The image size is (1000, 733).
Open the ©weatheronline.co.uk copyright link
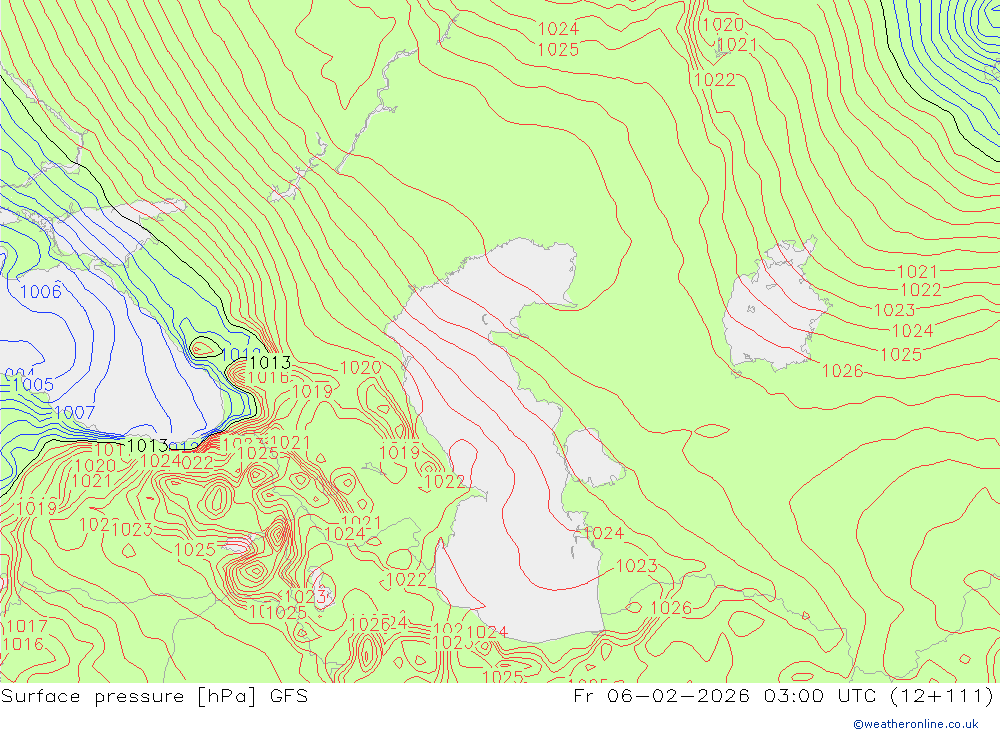(916, 724)
